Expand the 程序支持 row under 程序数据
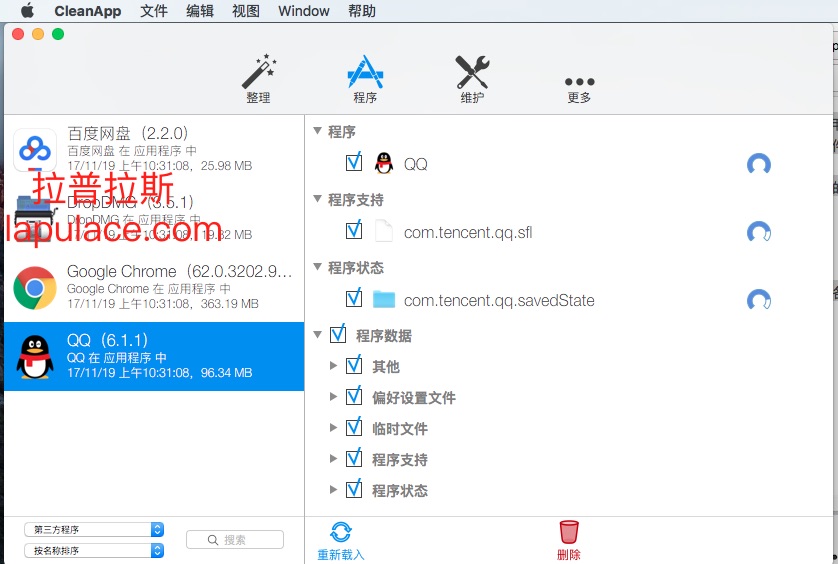This screenshot has width=838, height=564. 333,459
